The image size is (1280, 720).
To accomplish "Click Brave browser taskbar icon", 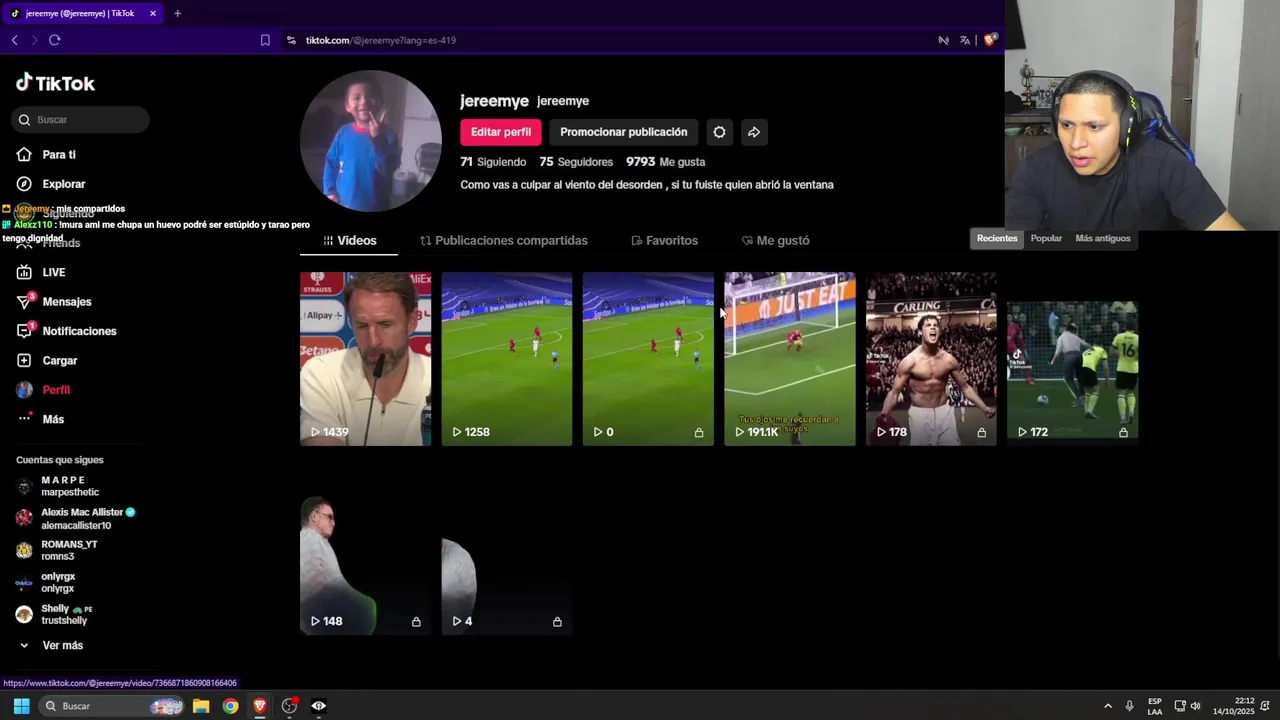I will pyautogui.click(x=260, y=706).
